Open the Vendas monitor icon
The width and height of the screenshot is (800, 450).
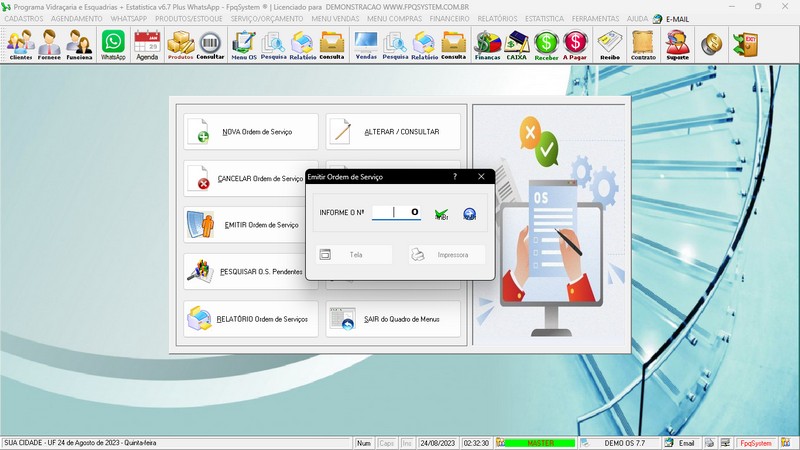click(x=366, y=45)
